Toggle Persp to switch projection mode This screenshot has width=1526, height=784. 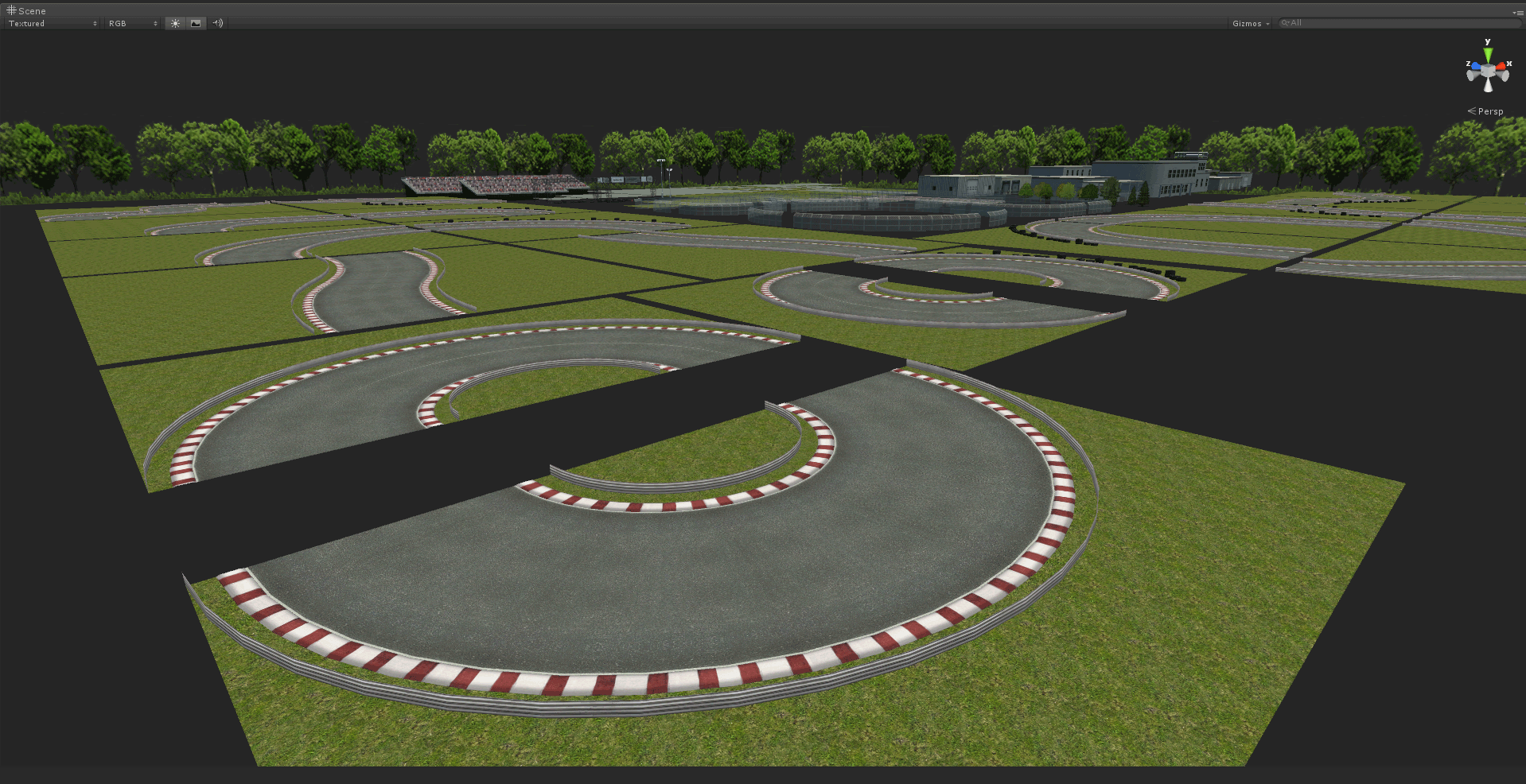pos(1490,111)
